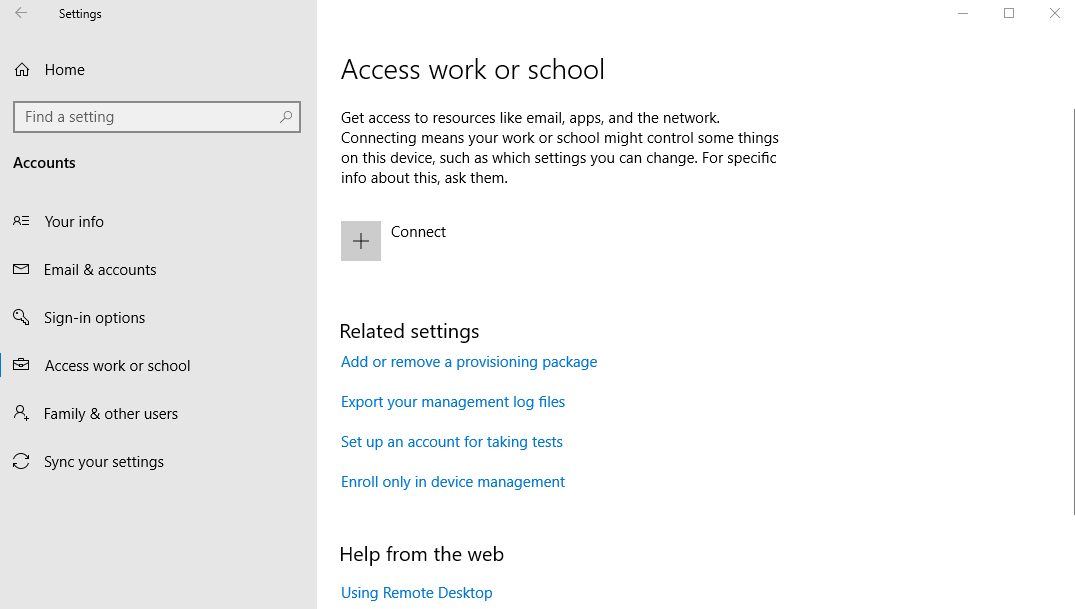Click the Home icon in the sidebar
Viewport: 1075px width, 609px height.
tap(21, 69)
